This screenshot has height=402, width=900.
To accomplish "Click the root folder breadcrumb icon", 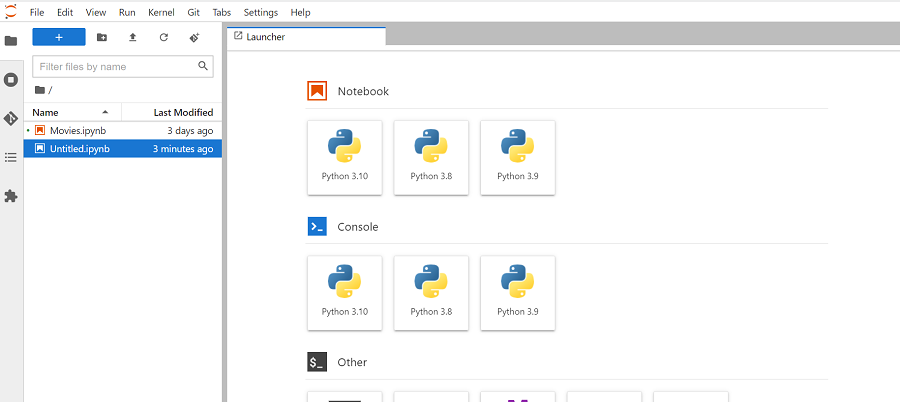I will [40, 90].
